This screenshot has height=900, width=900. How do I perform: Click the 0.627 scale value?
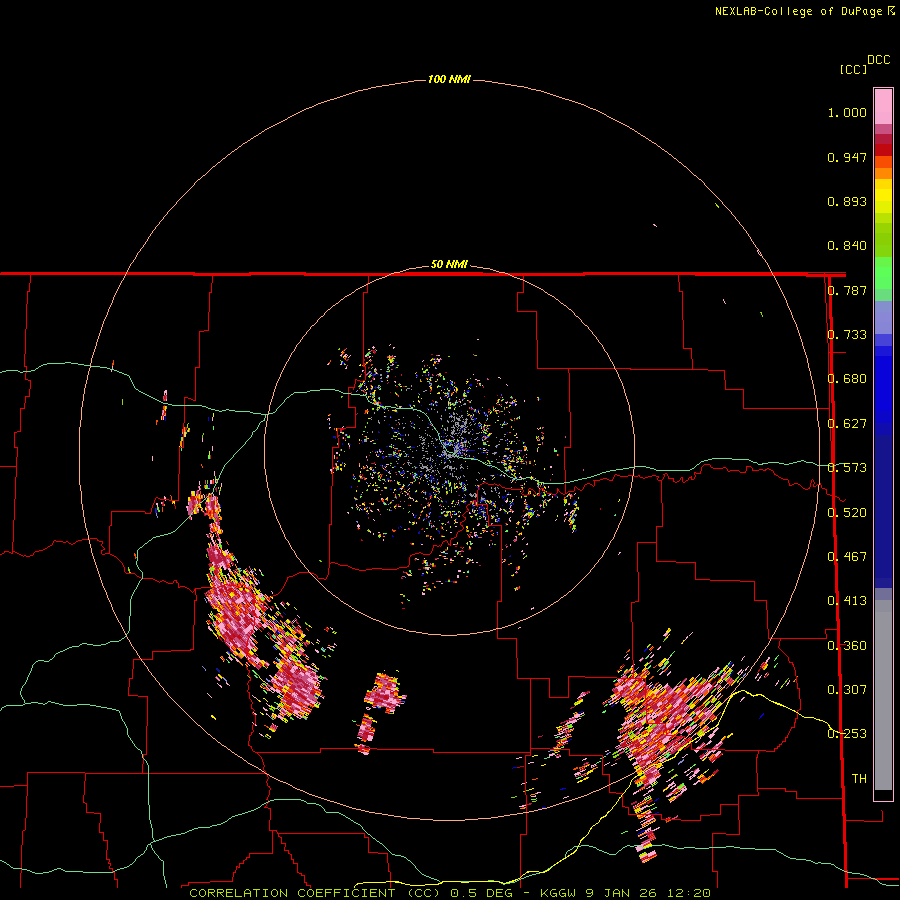click(847, 424)
